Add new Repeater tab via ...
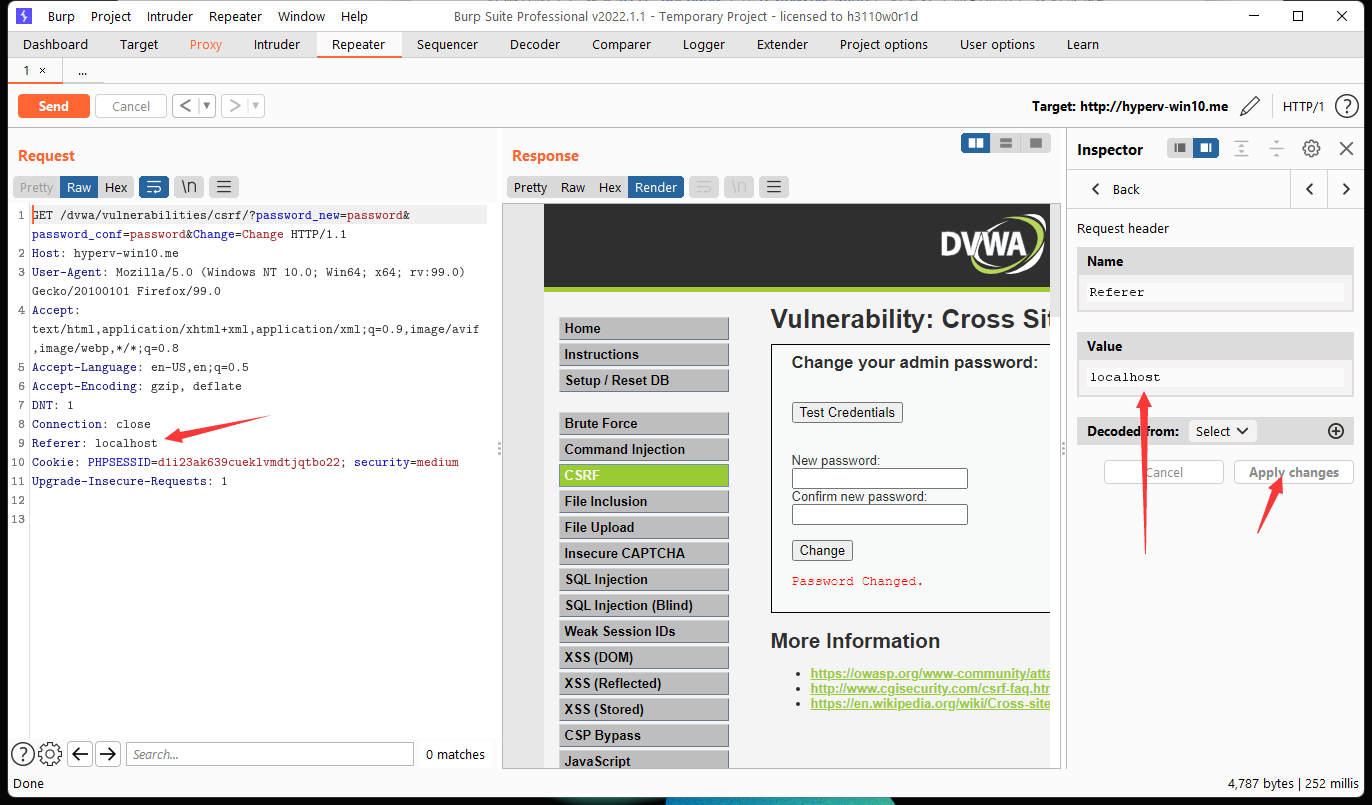Image resolution: width=1372 pixels, height=805 pixels. (82, 71)
